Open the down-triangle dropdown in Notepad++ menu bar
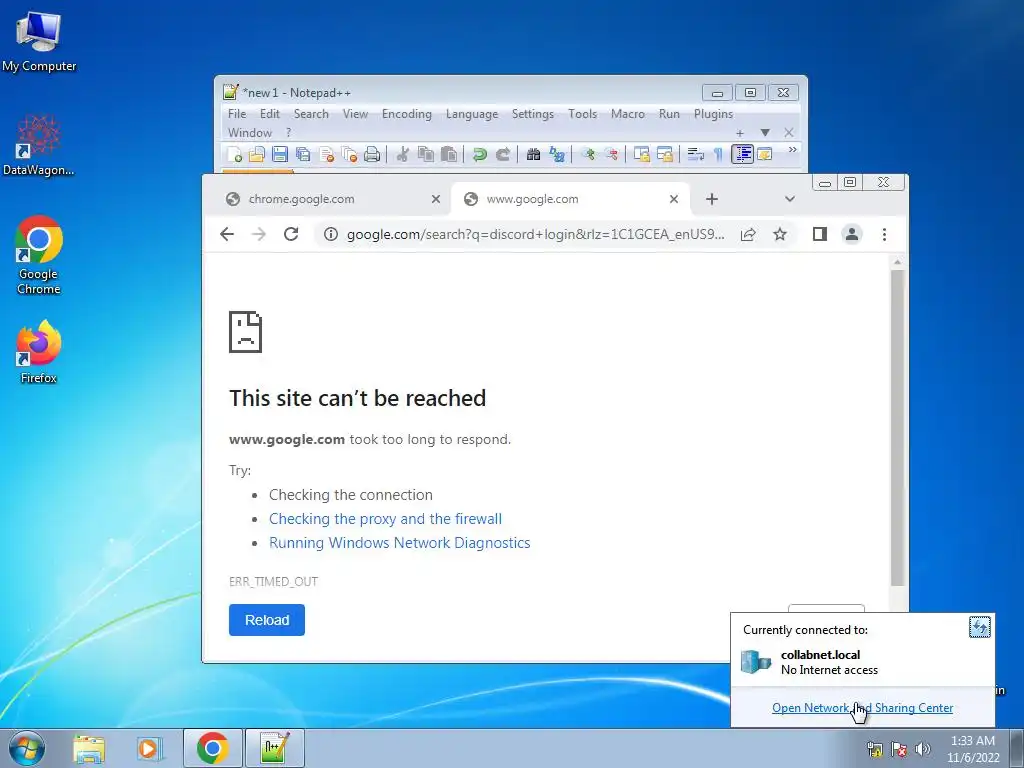This screenshot has width=1024, height=768. (765, 133)
